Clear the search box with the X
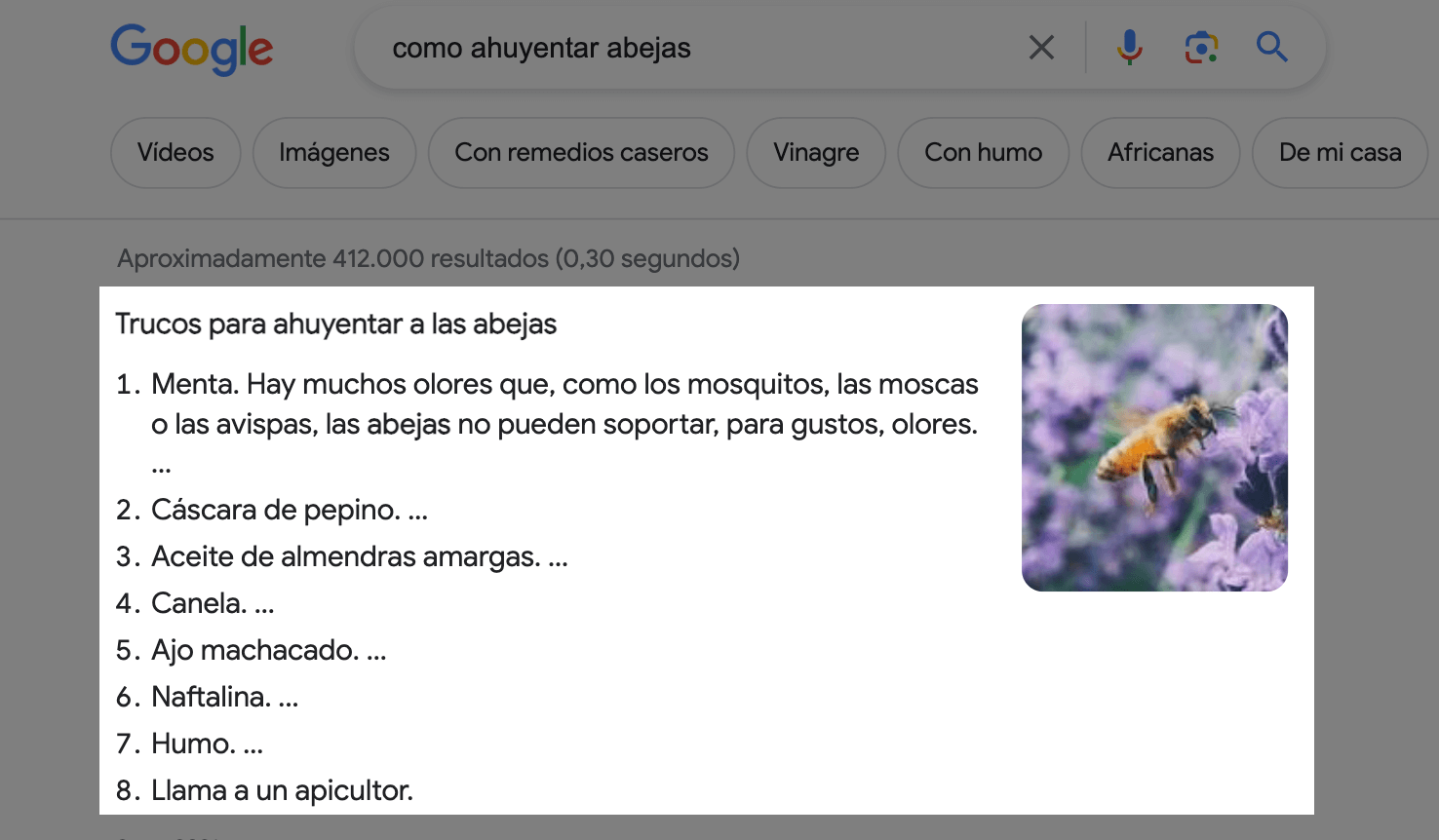Screen dimensions: 1439x840 pos(1041,47)
